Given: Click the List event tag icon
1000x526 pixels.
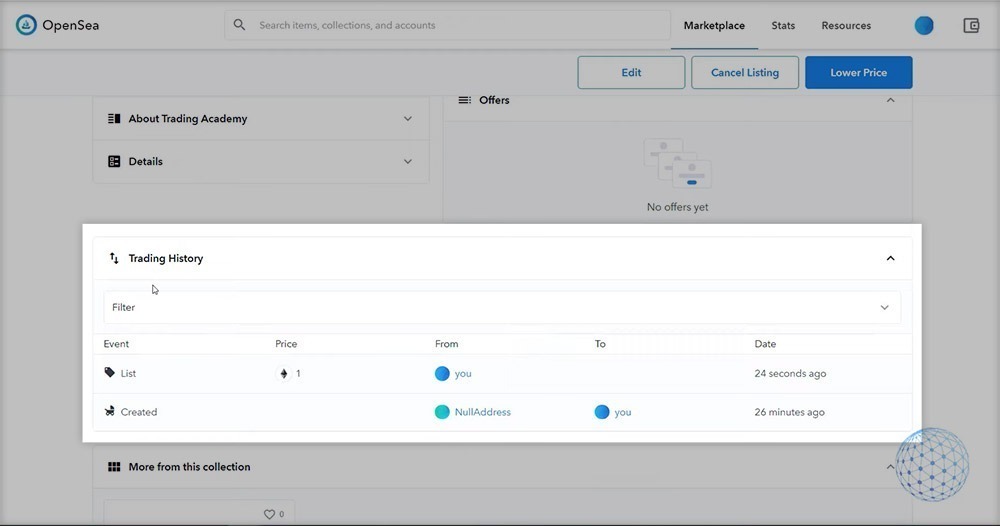Looking at the screenshot, I should pos(110,373).
